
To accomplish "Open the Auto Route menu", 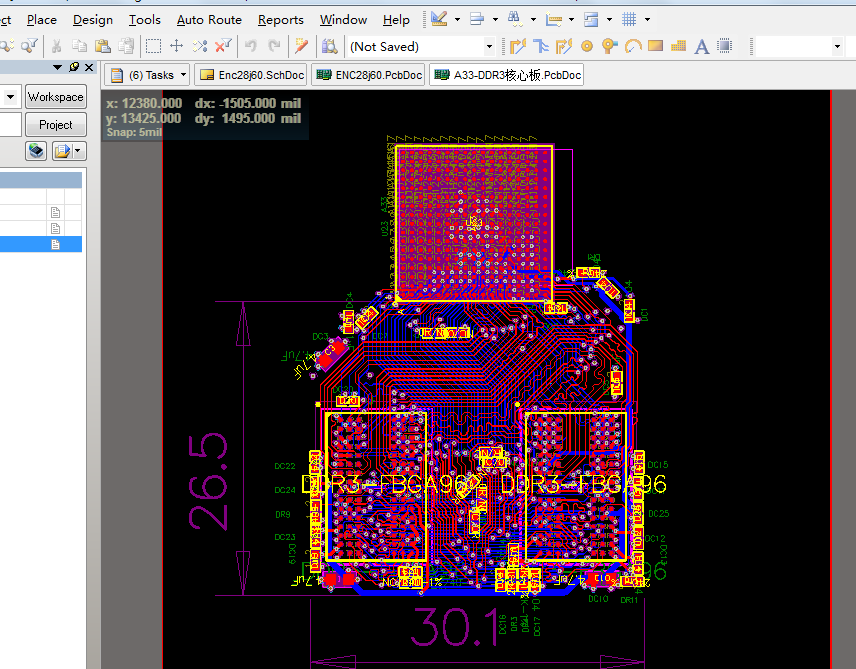I will coord(209,20).
